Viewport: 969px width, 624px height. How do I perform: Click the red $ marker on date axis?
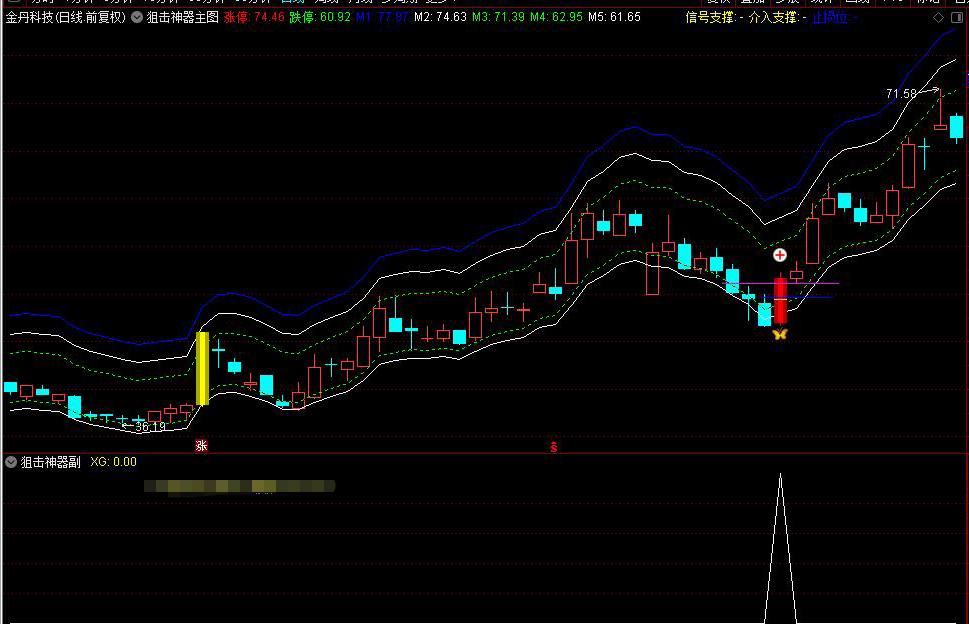click(x=554, y=447)
